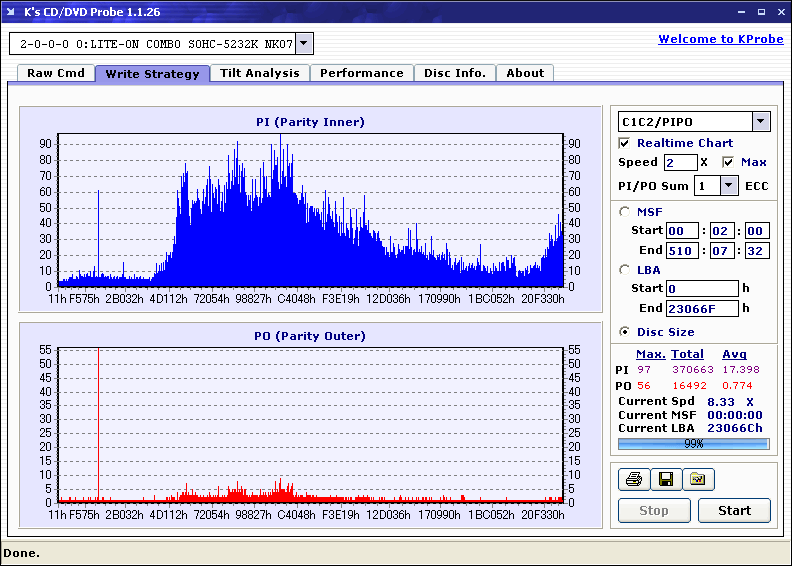The width and height of the screenshot is (792, 566).
Task: Toggle the Realtime Chart checkbox
Action: [625, 143]
